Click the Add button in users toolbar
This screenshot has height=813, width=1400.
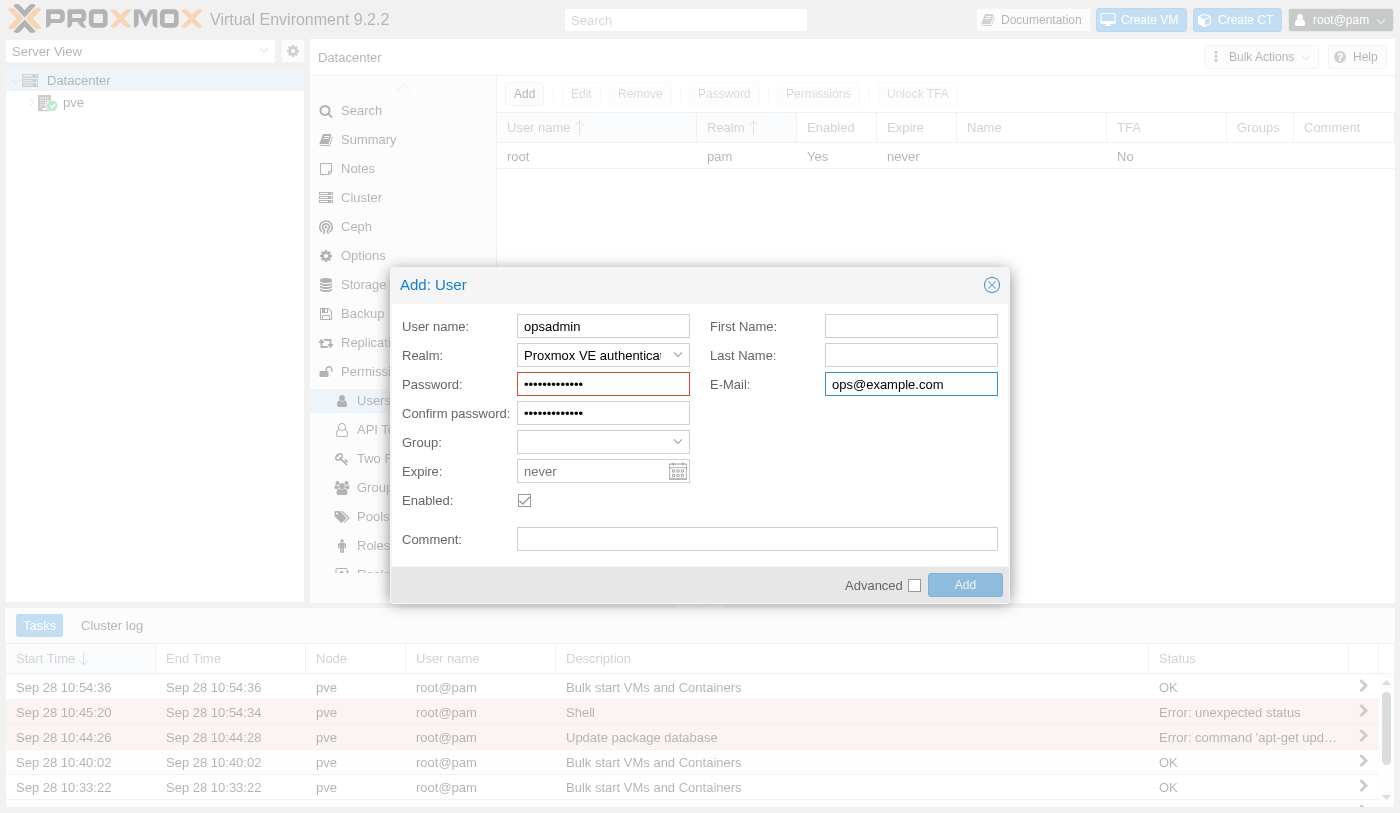[x=525, y=94]
